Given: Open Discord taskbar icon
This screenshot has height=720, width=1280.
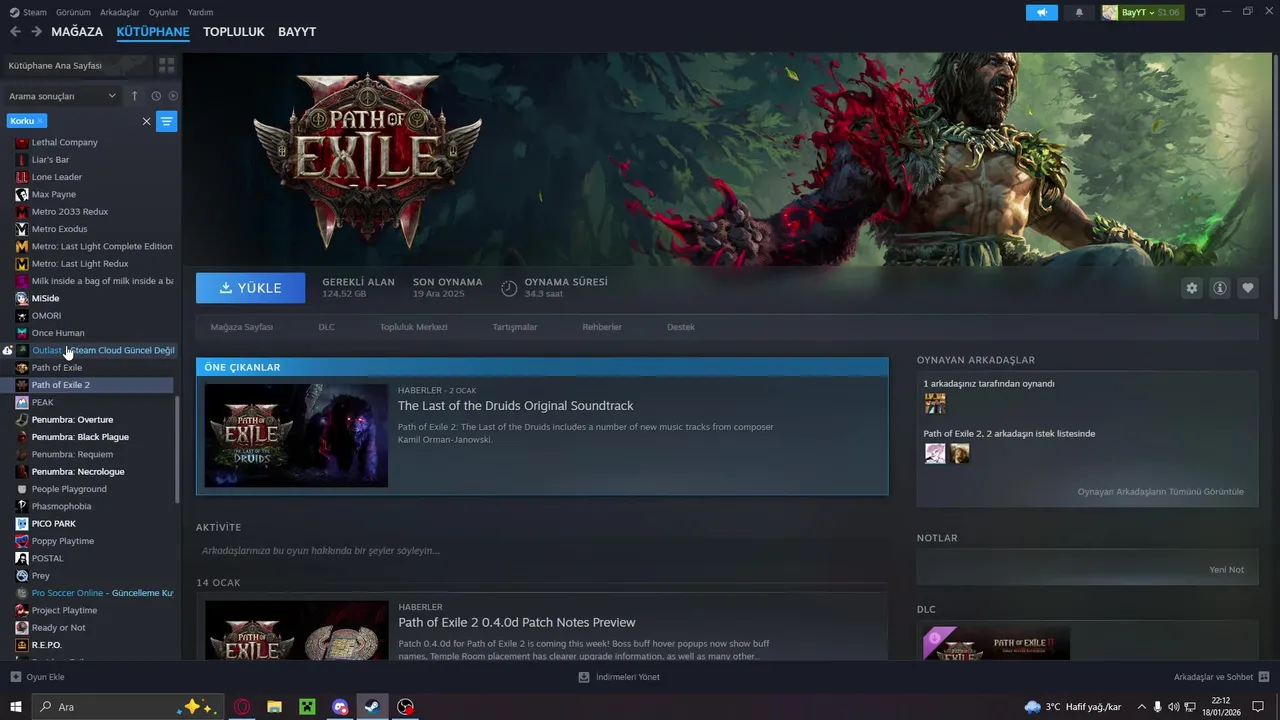Looking at the screenshot, I should click(x=340, y=707).
